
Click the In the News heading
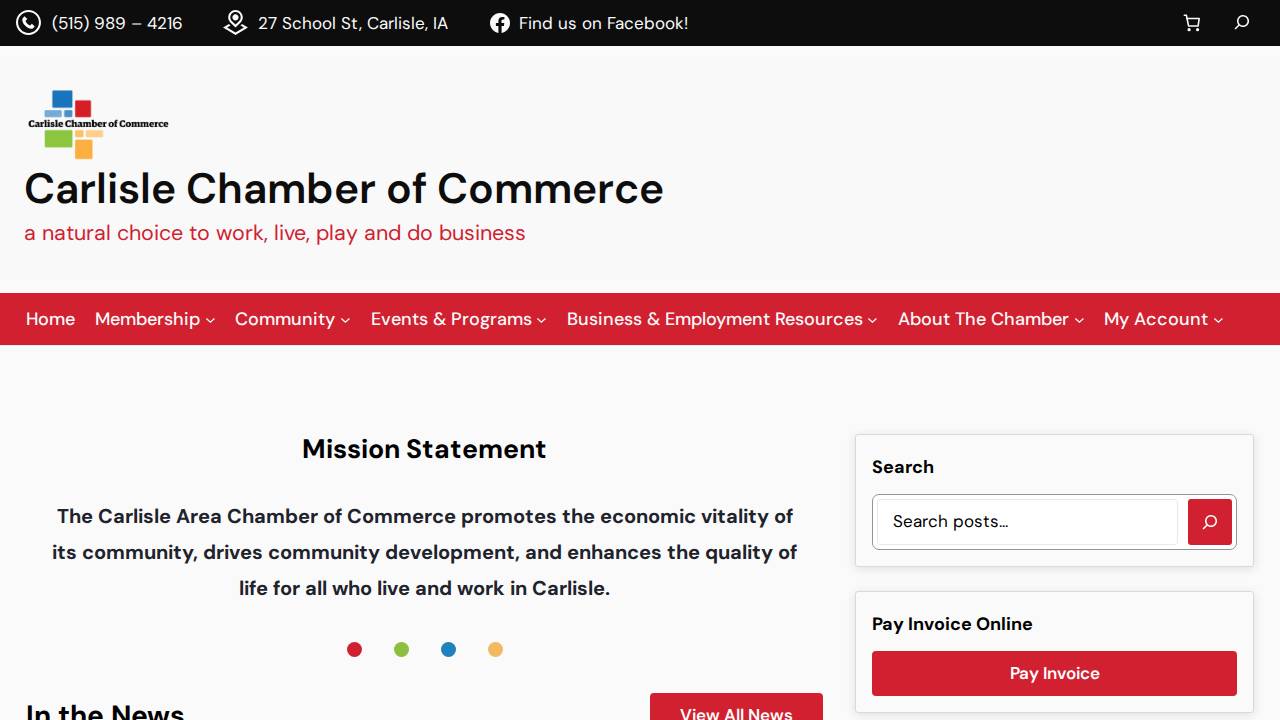click(105, 711)
